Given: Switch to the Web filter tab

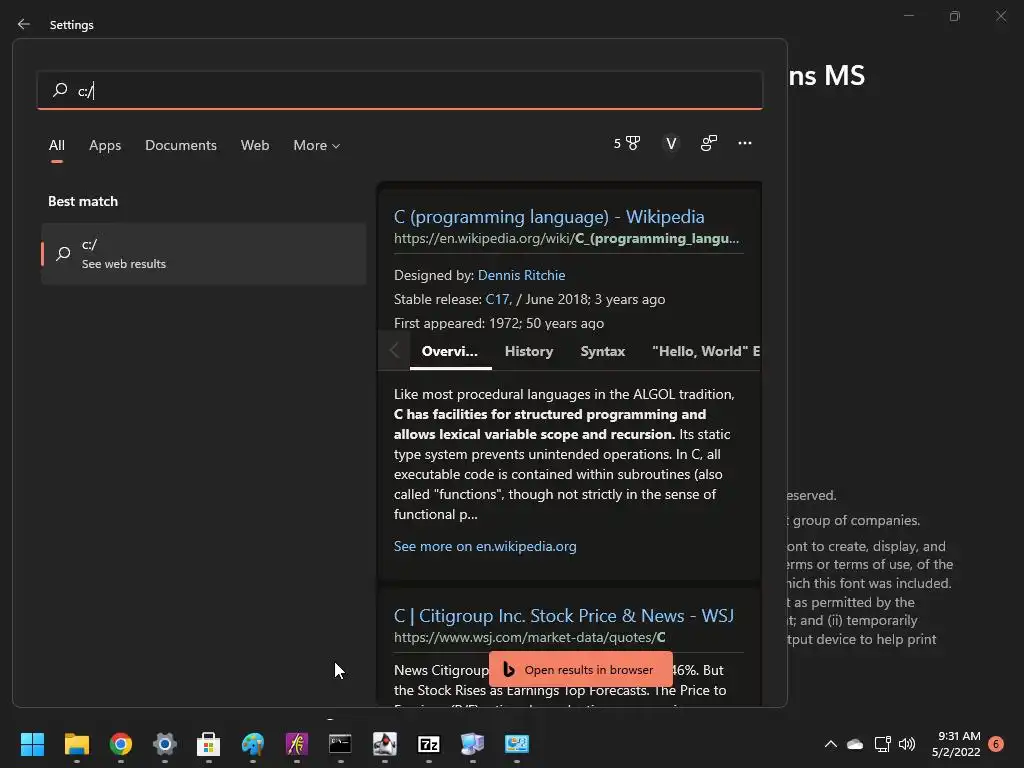Looking at the screenshot, I should [255, 145].
